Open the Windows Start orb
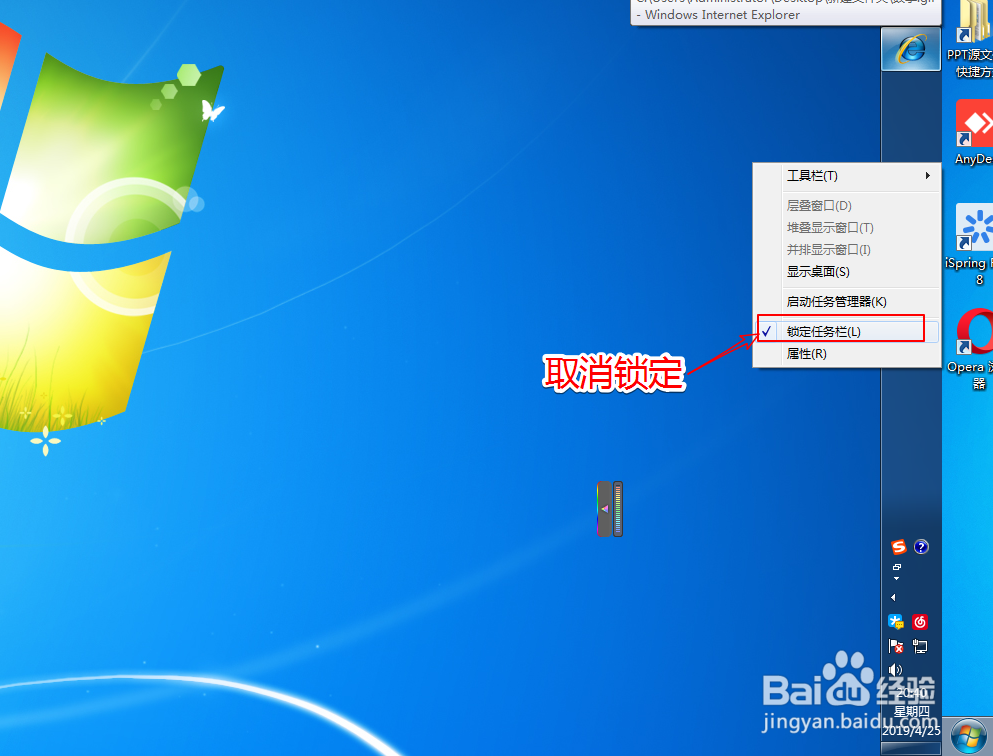 [x=968, y=737]
